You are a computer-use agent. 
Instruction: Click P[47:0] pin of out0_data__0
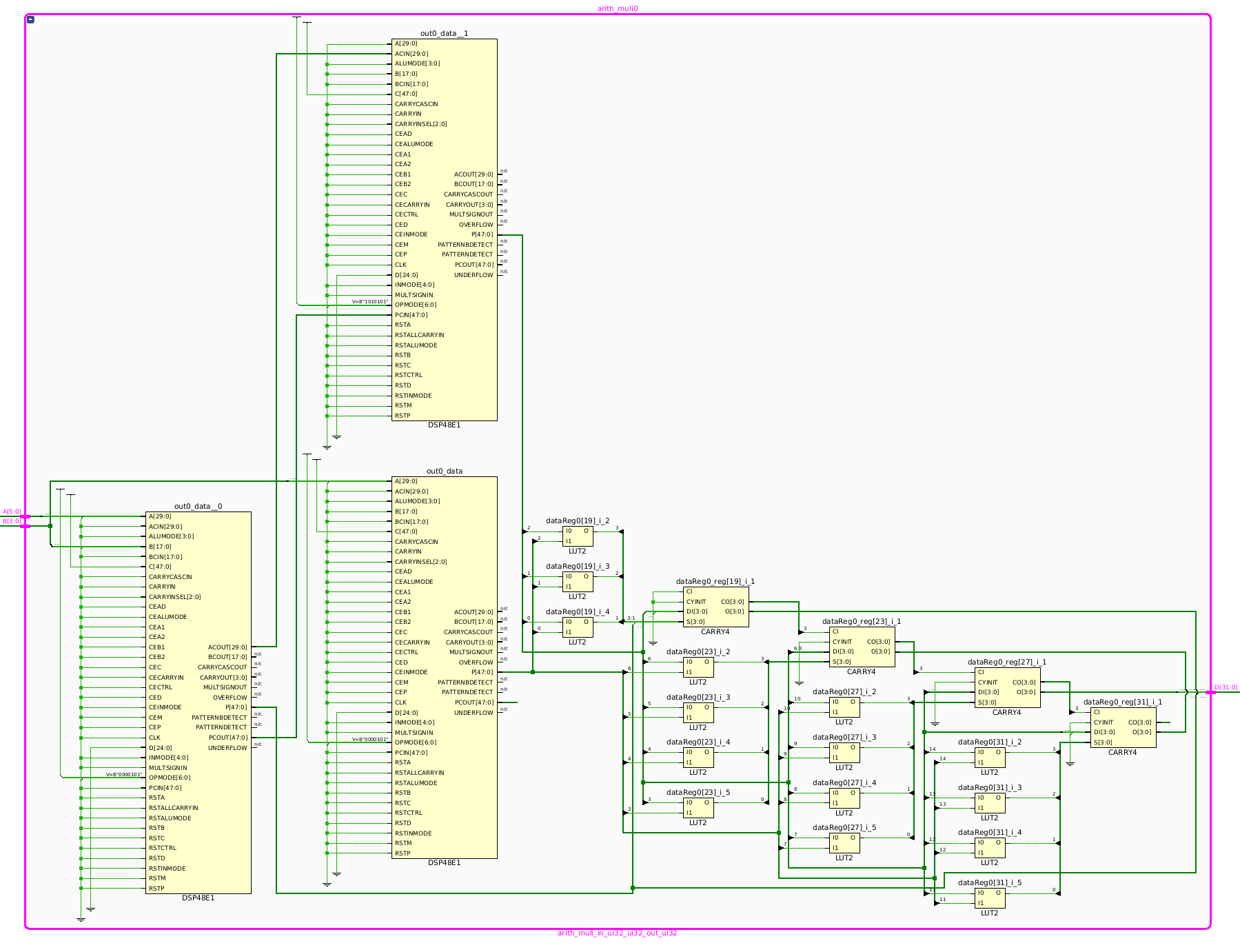click(236, 707)
